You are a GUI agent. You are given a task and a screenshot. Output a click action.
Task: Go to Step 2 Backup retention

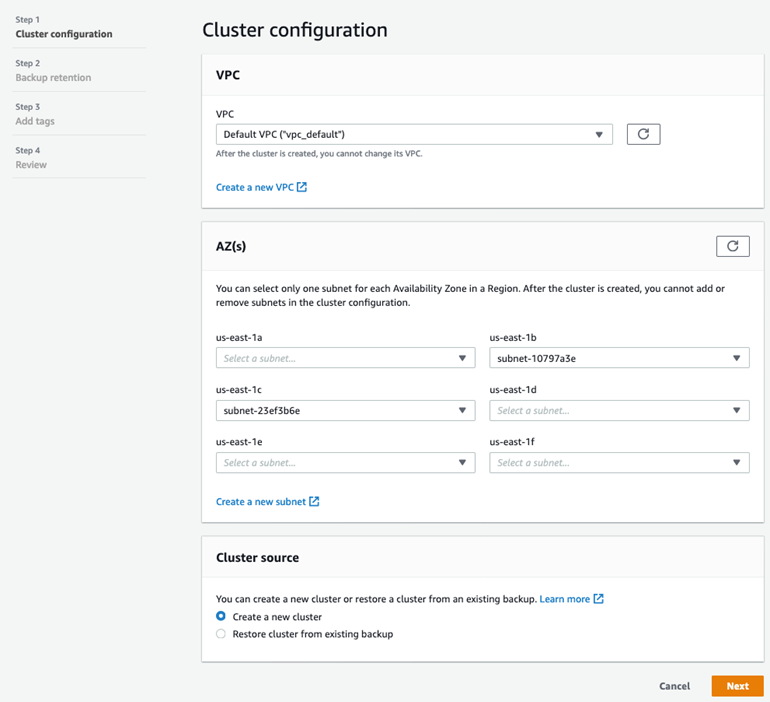pos(53,77)
